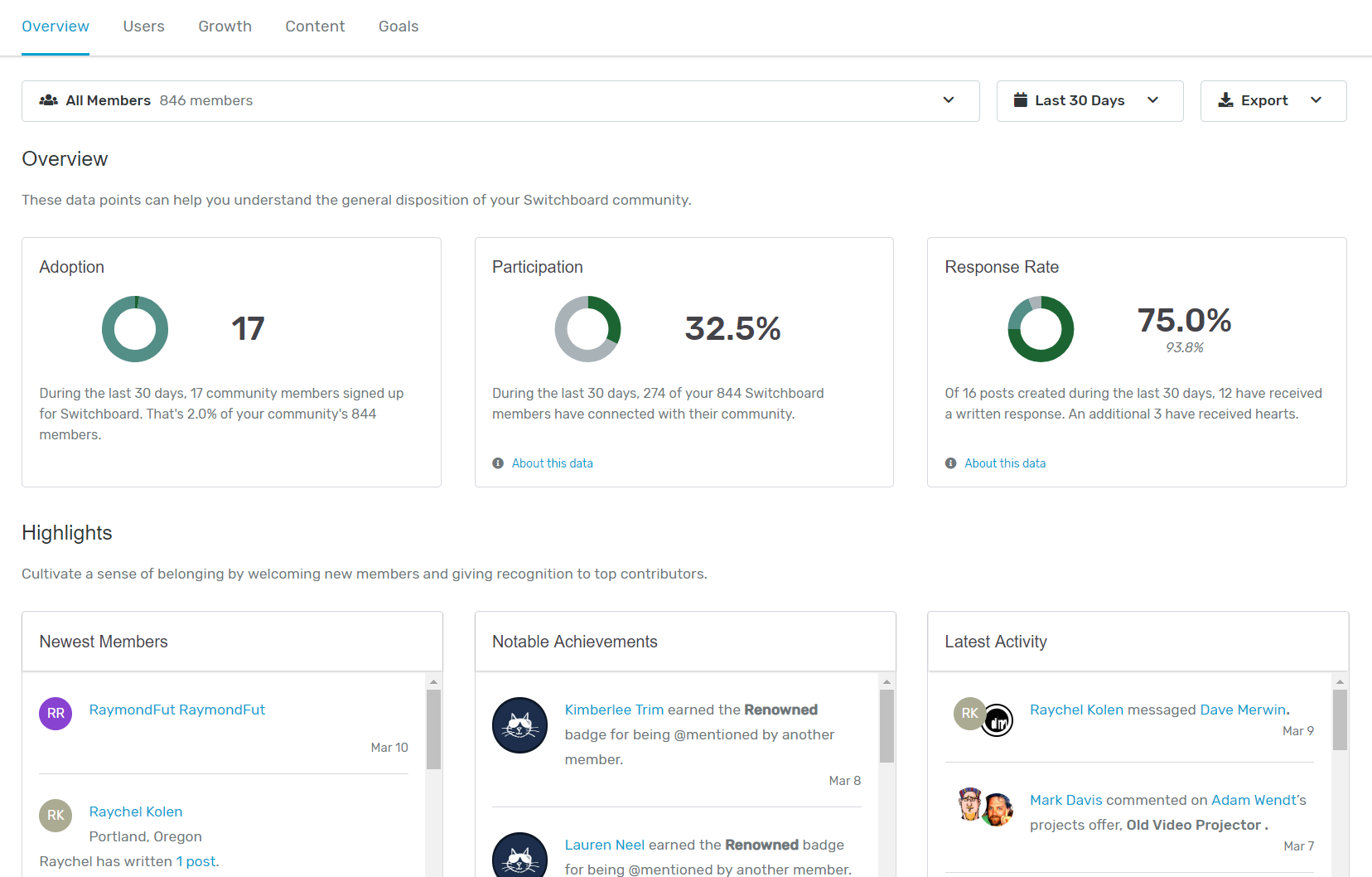
Task: Switch to the Users tab
Action: click(143, 27)
